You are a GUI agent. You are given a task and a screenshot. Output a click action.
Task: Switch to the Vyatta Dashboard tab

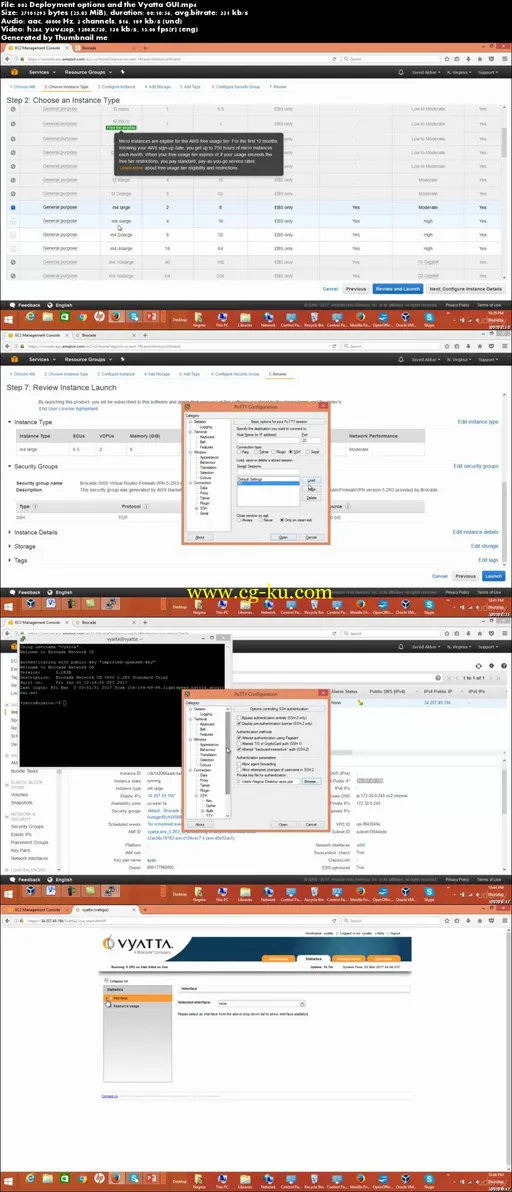click(277, 959)
